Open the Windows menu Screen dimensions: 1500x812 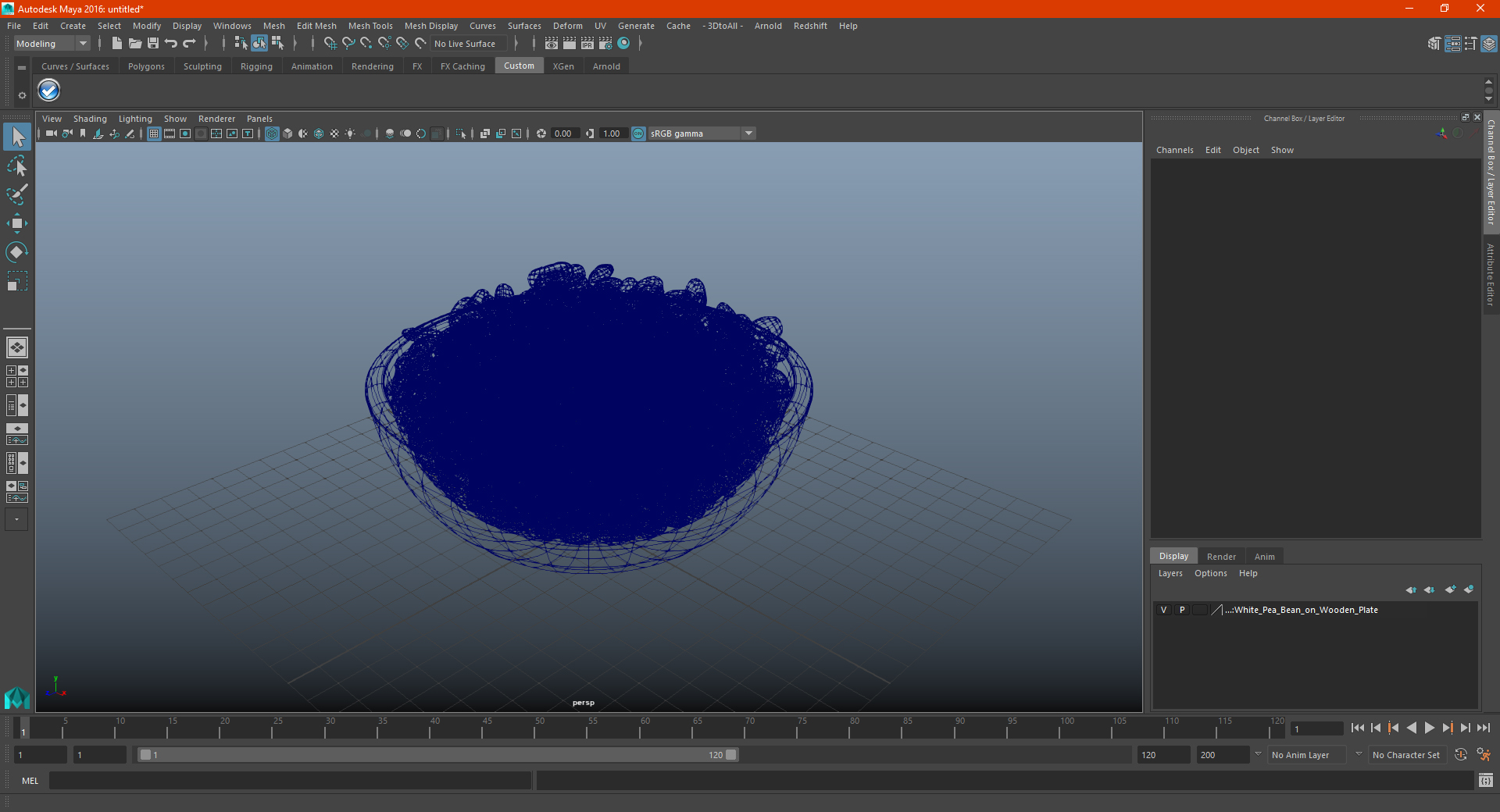tap(232, 26)
